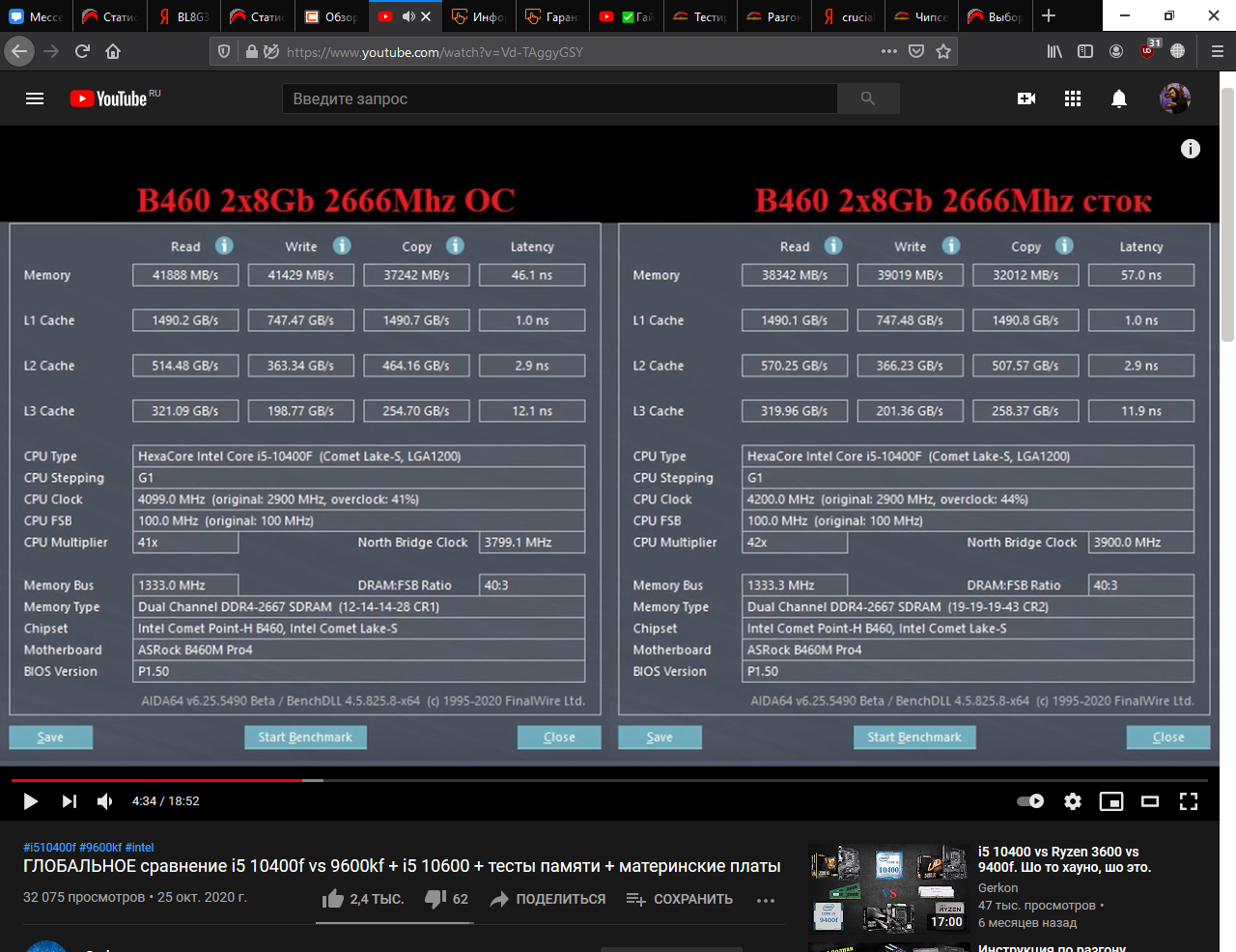1236x952 pixels.
Task: Show the browser sidebar
Action: click(x=1085, y=51)
